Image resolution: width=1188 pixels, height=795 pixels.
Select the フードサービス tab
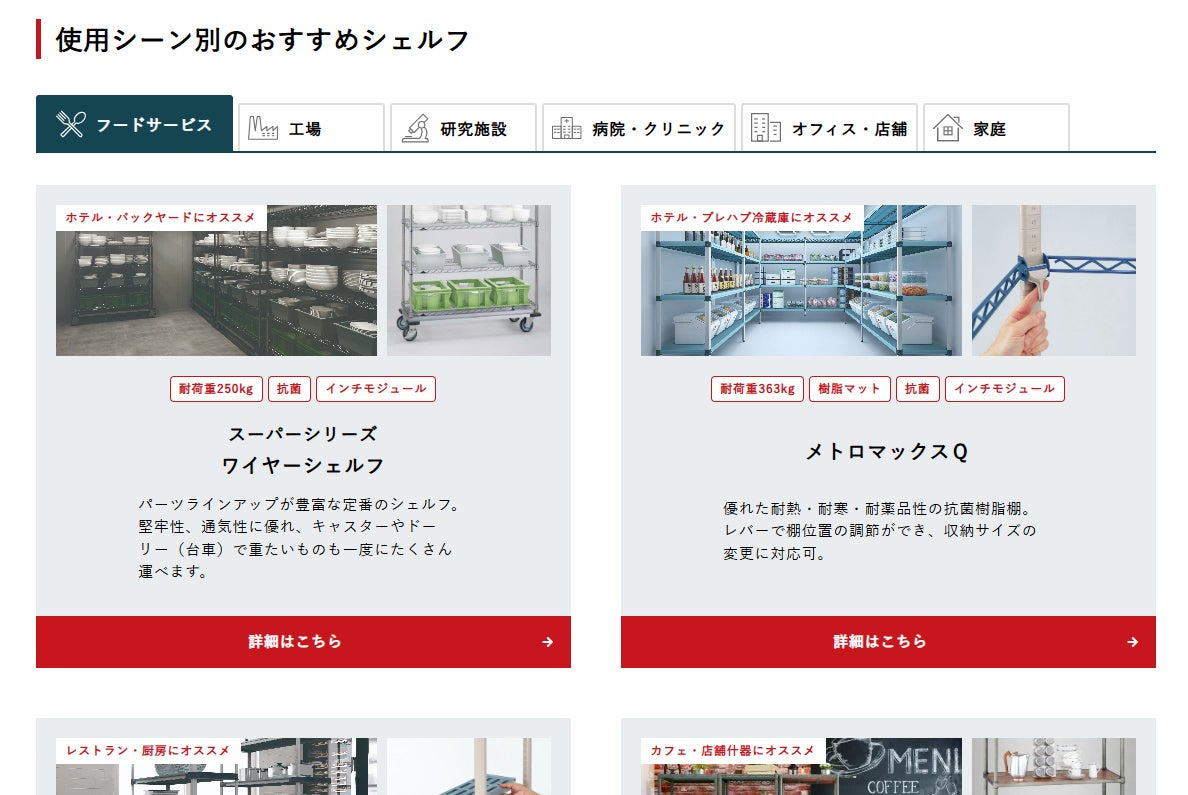coord(134,124)
